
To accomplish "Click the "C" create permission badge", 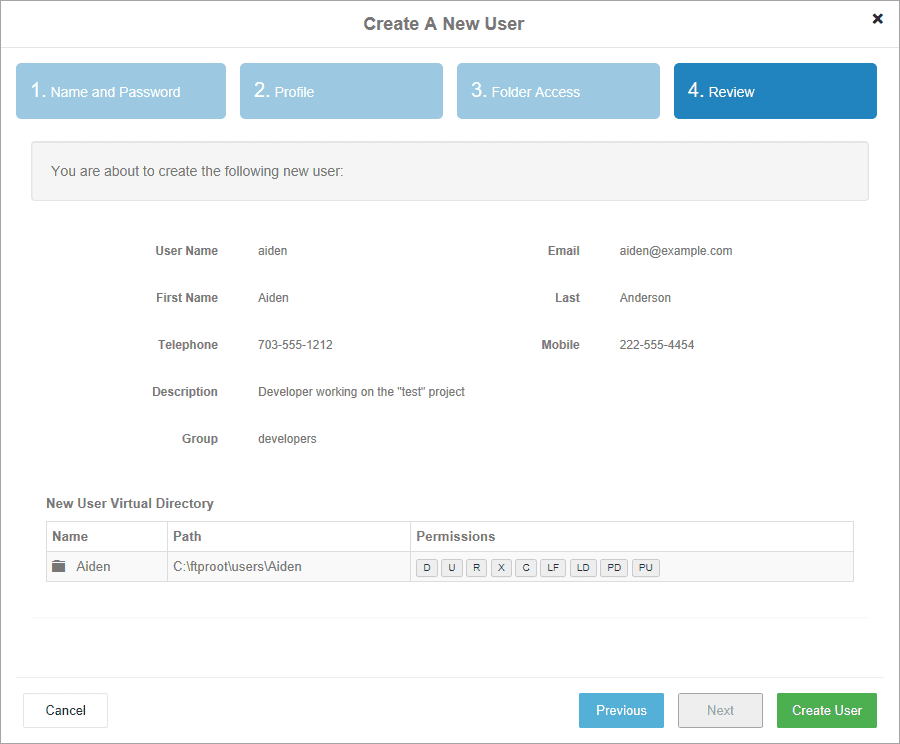I will point(526,567).
